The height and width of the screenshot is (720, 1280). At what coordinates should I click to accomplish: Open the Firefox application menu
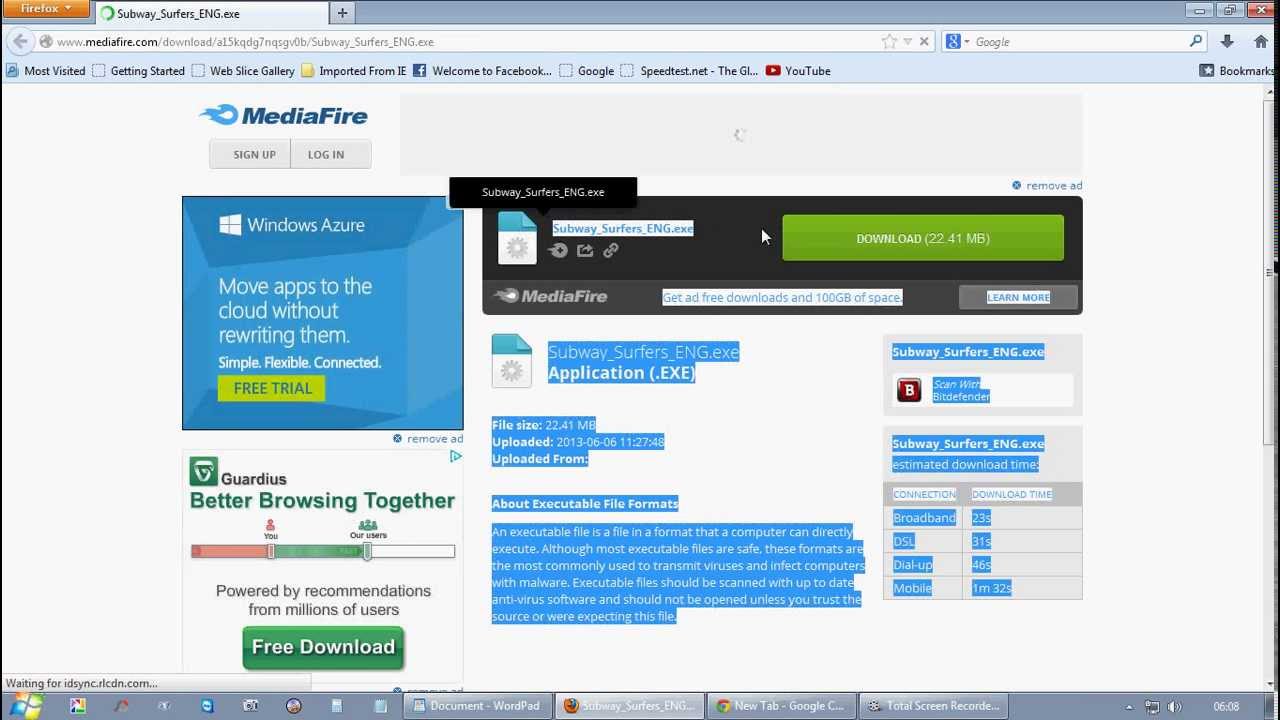pos(46,9)
